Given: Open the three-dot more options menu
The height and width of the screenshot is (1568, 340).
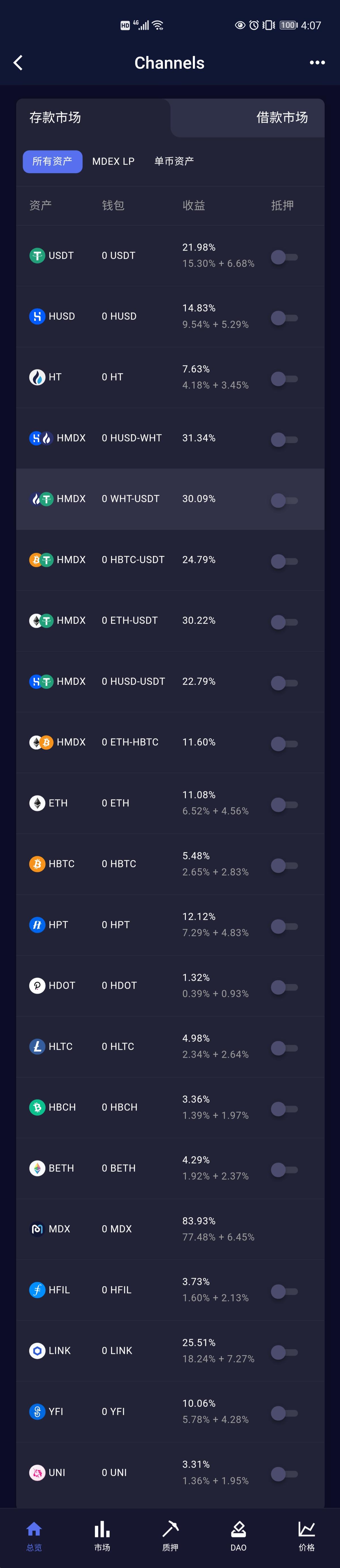Looking at the screenshot, I should tap(317, 63).
